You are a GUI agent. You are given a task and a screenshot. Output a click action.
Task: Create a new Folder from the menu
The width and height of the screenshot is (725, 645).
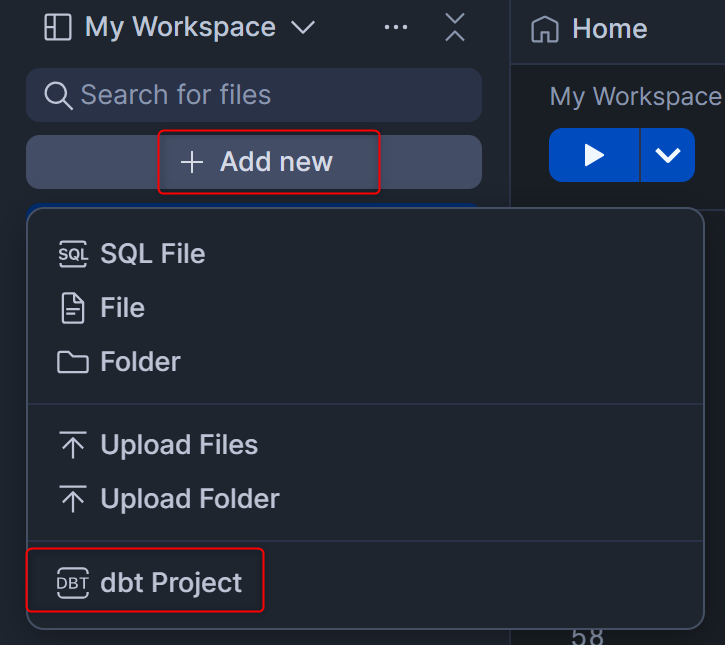(x=140, y=362)
